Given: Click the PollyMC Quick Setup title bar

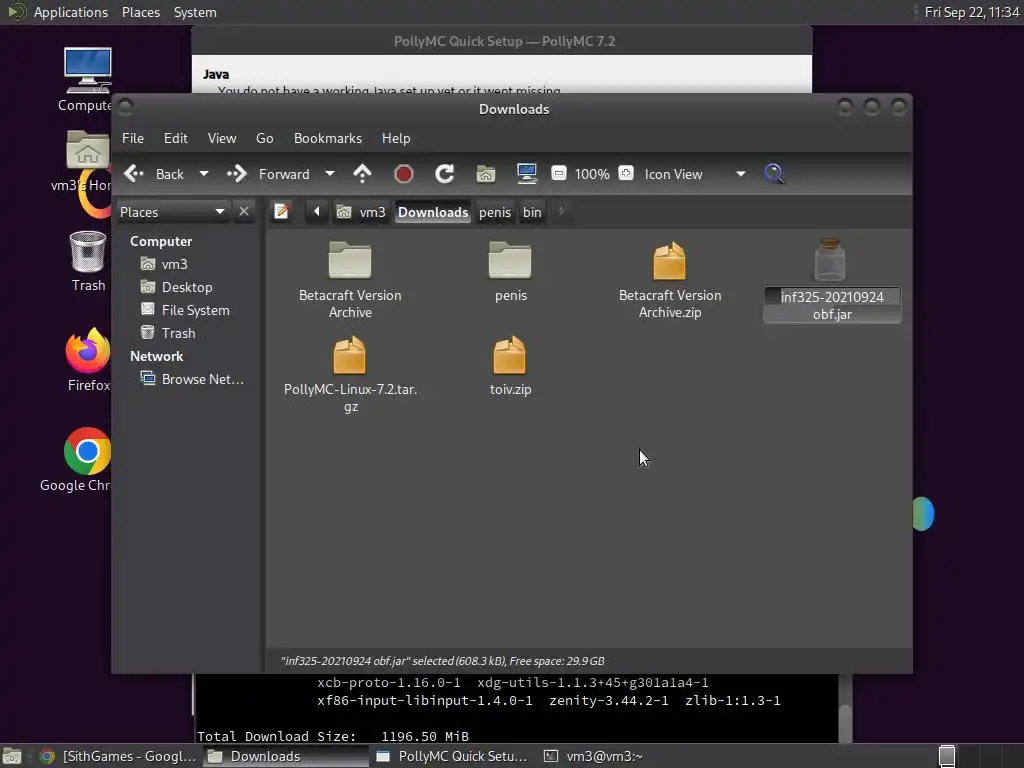Looking at the screenshot, I should pyautogui.click(x=502, y=40).
